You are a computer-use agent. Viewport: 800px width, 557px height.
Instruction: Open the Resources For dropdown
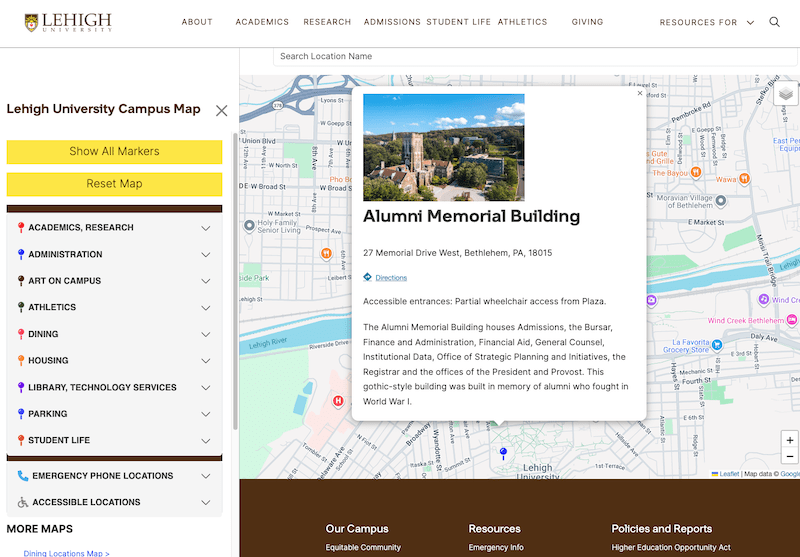click(707, 22)
